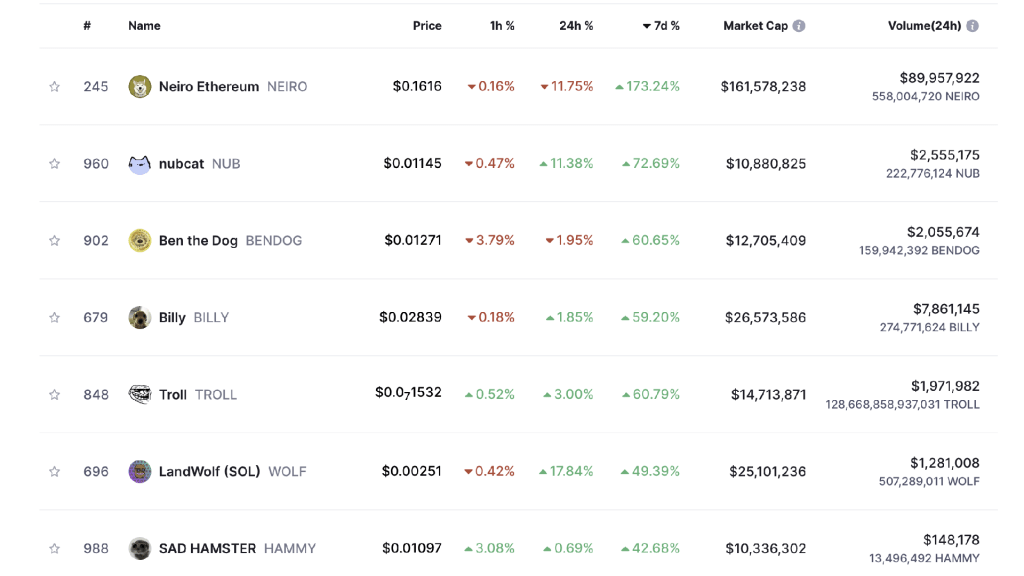
Task: Click the LandWolf (SOL) coin logo
Action: 140,472
